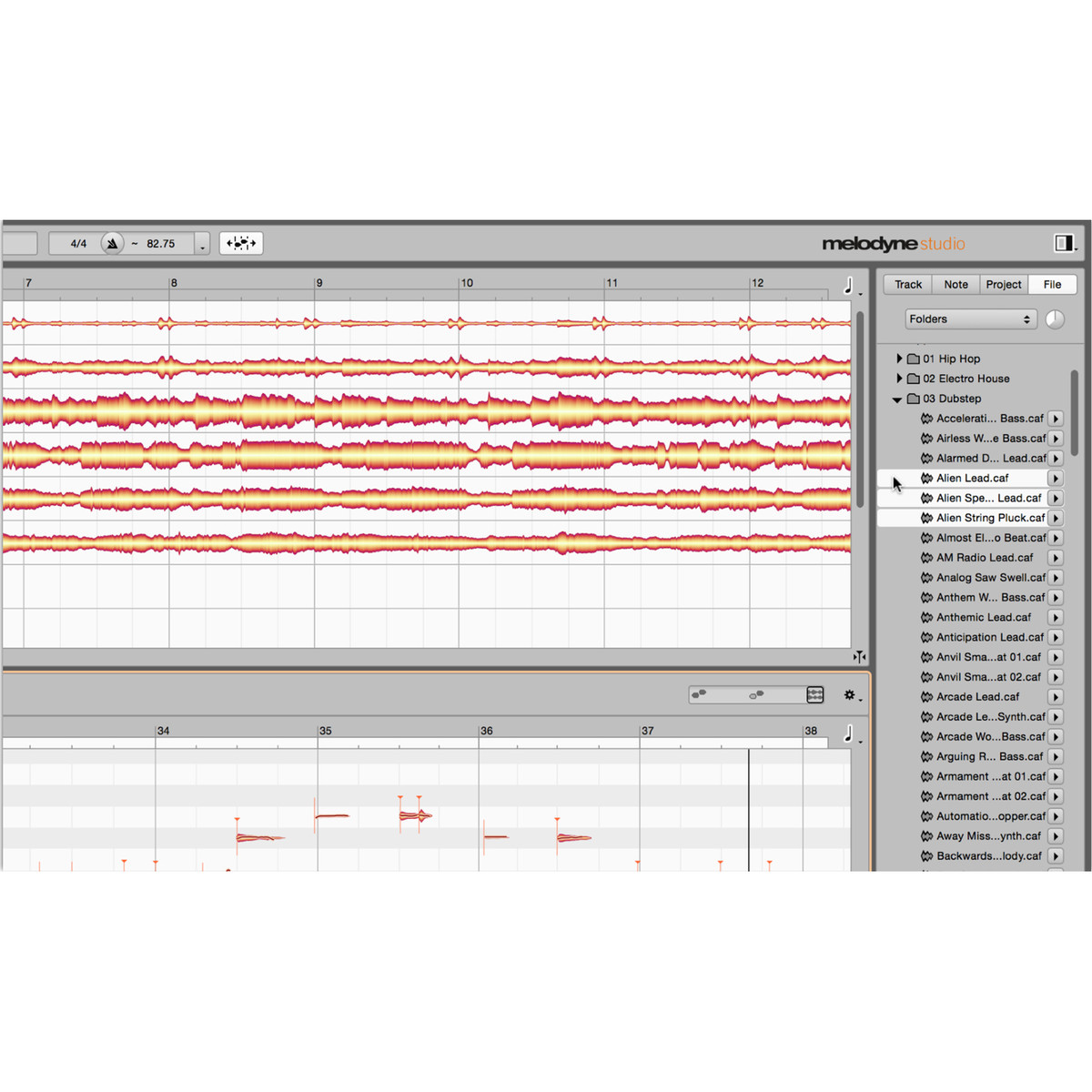This screenshot has height=1092, width=1092.
Task: Toggle show all blobs grid button
Action: (815, 695)
